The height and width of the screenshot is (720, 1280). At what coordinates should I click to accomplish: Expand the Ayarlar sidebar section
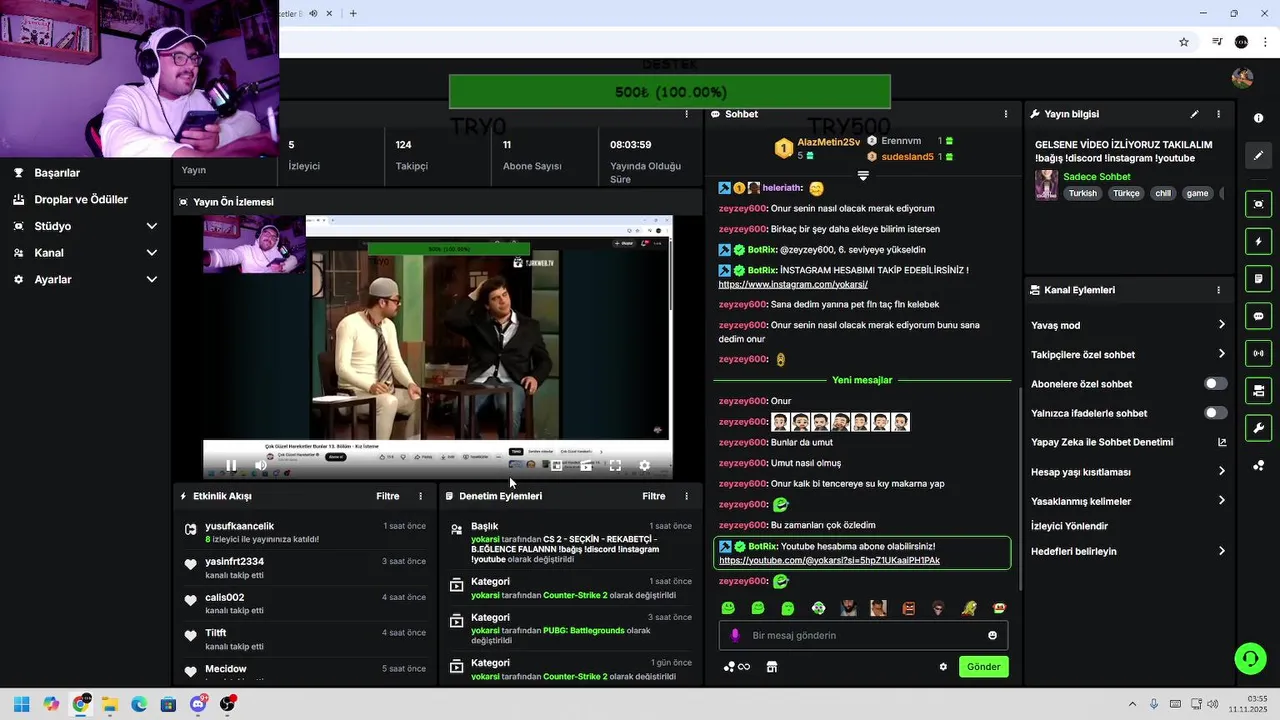click(x=85, y=279)
